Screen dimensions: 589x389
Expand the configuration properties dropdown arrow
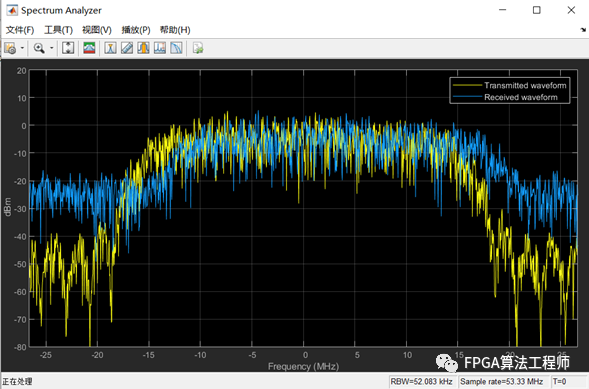pyautogui.click(x=22, y=48)
